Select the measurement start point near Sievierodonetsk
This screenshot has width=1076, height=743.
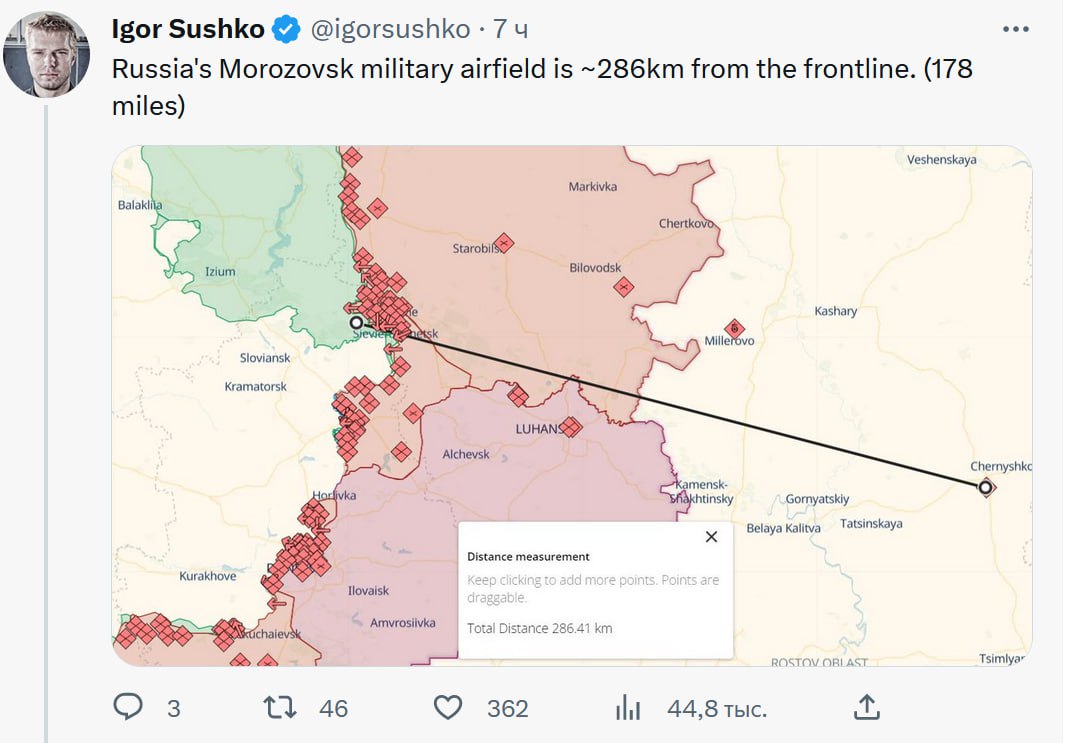tap(355, 322)
